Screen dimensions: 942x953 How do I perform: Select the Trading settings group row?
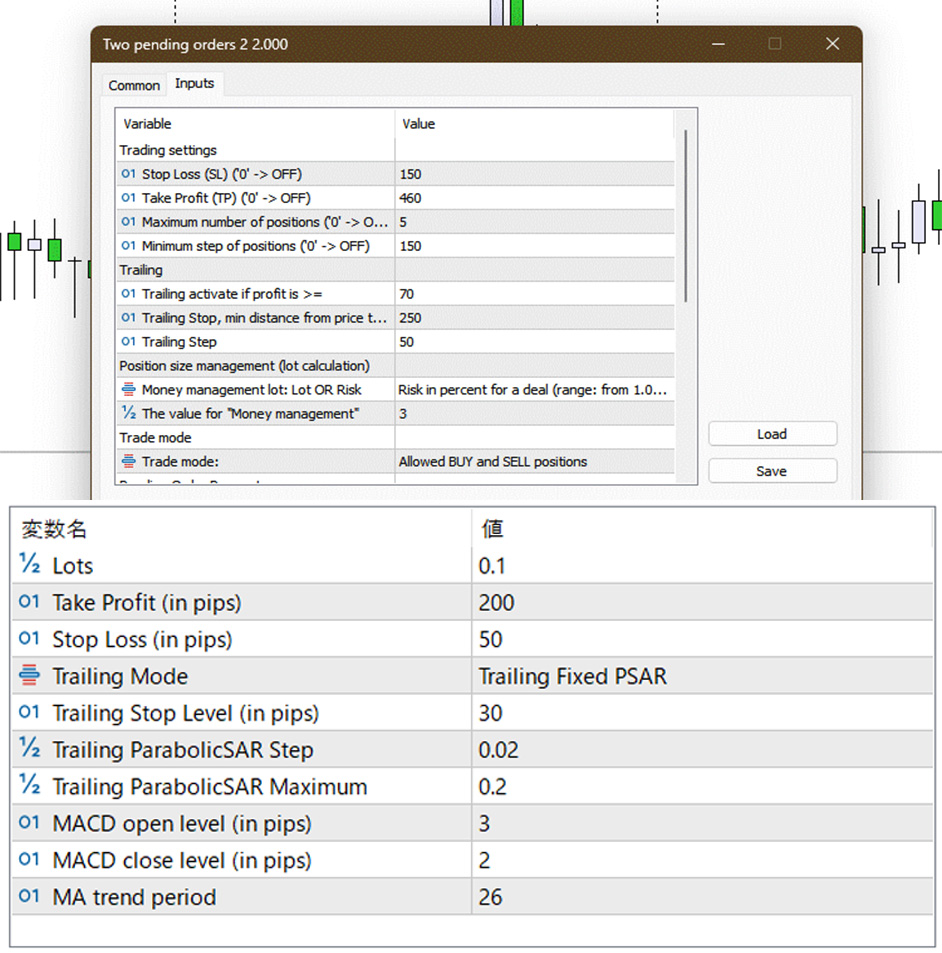pyautogui.click(x=396, y=150)
